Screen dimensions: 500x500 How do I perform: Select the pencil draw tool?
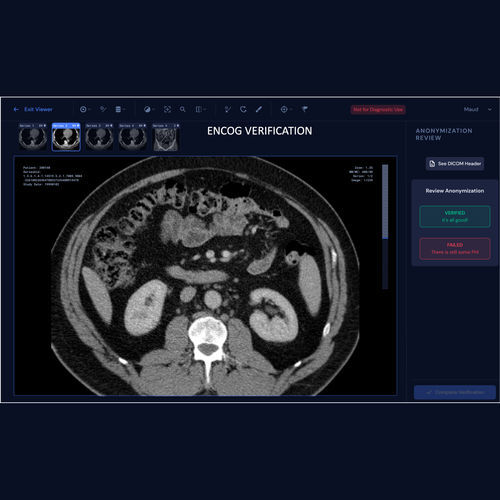pyautogui.click(x=259, y=109)
